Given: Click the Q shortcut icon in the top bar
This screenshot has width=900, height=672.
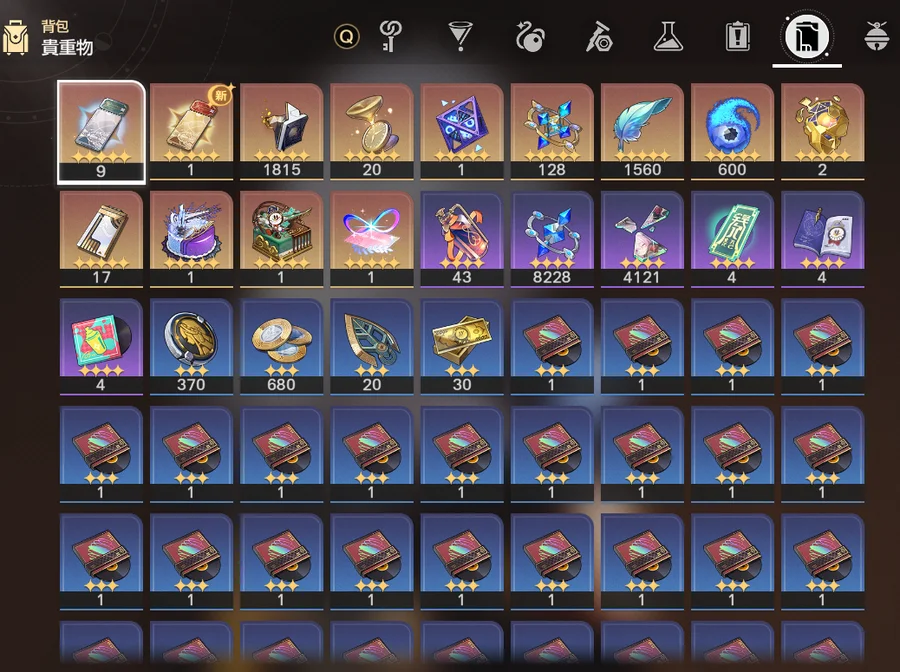Looking at the screenshot, I should click(347, 37).
